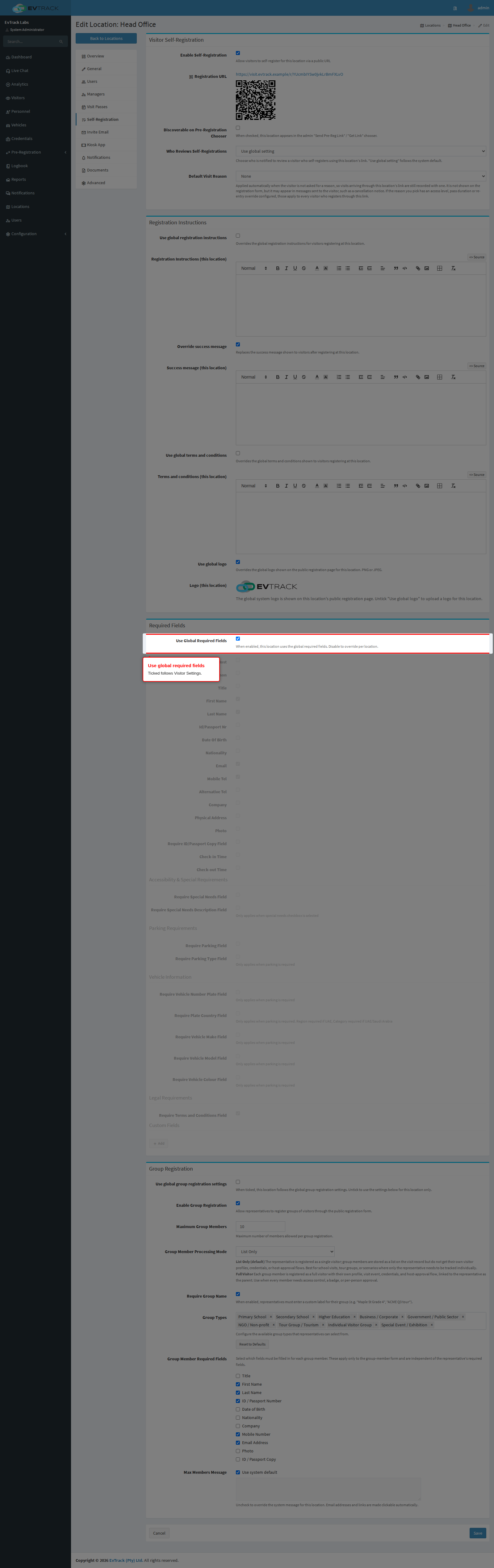Uncheck Use global logo checkbox
Image resolution: width=494 pixels, height=1568 pixels.
pyautogui.click(x=238, y=562)
